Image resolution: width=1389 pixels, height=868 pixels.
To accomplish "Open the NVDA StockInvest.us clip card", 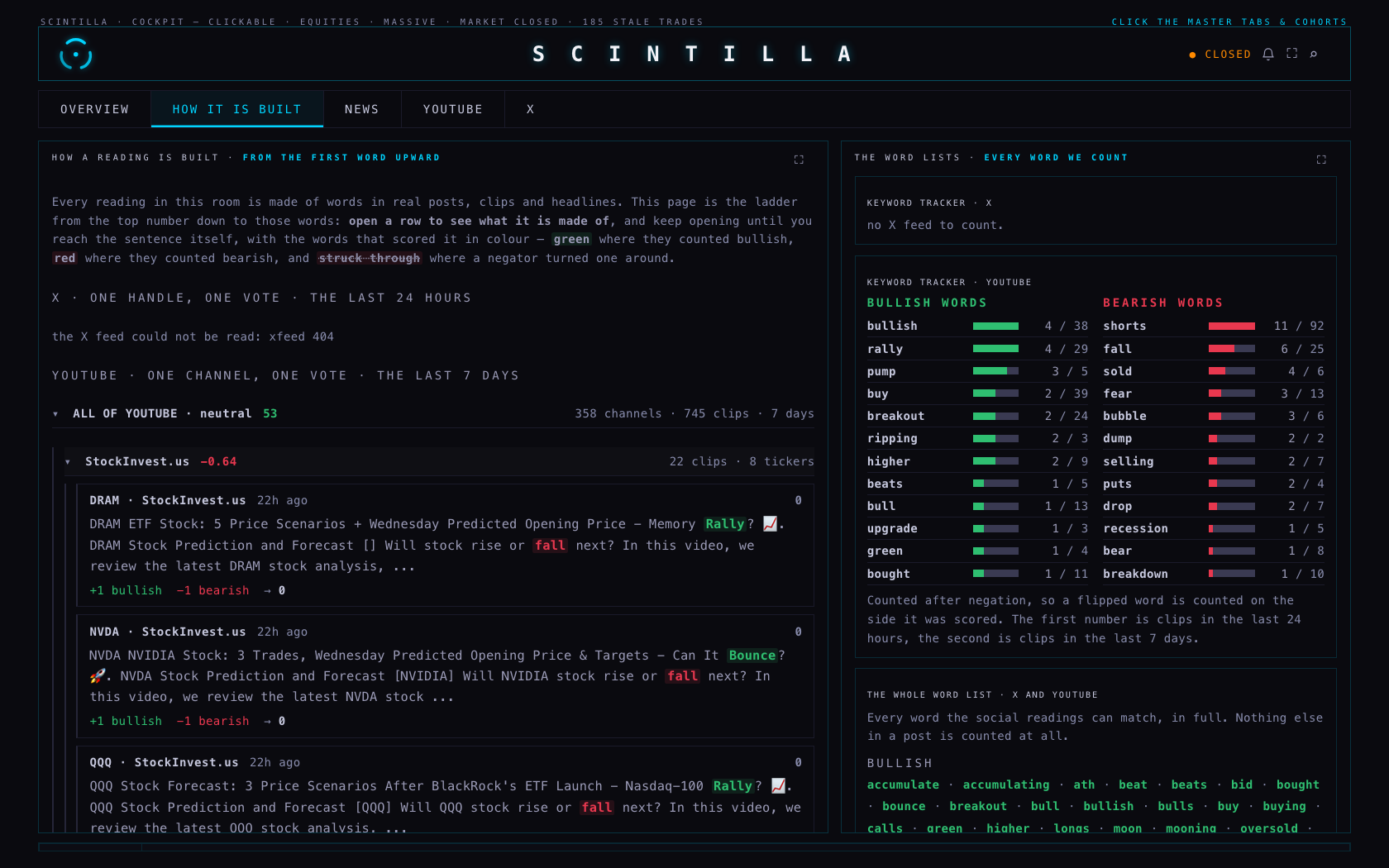I will (445, 676).
